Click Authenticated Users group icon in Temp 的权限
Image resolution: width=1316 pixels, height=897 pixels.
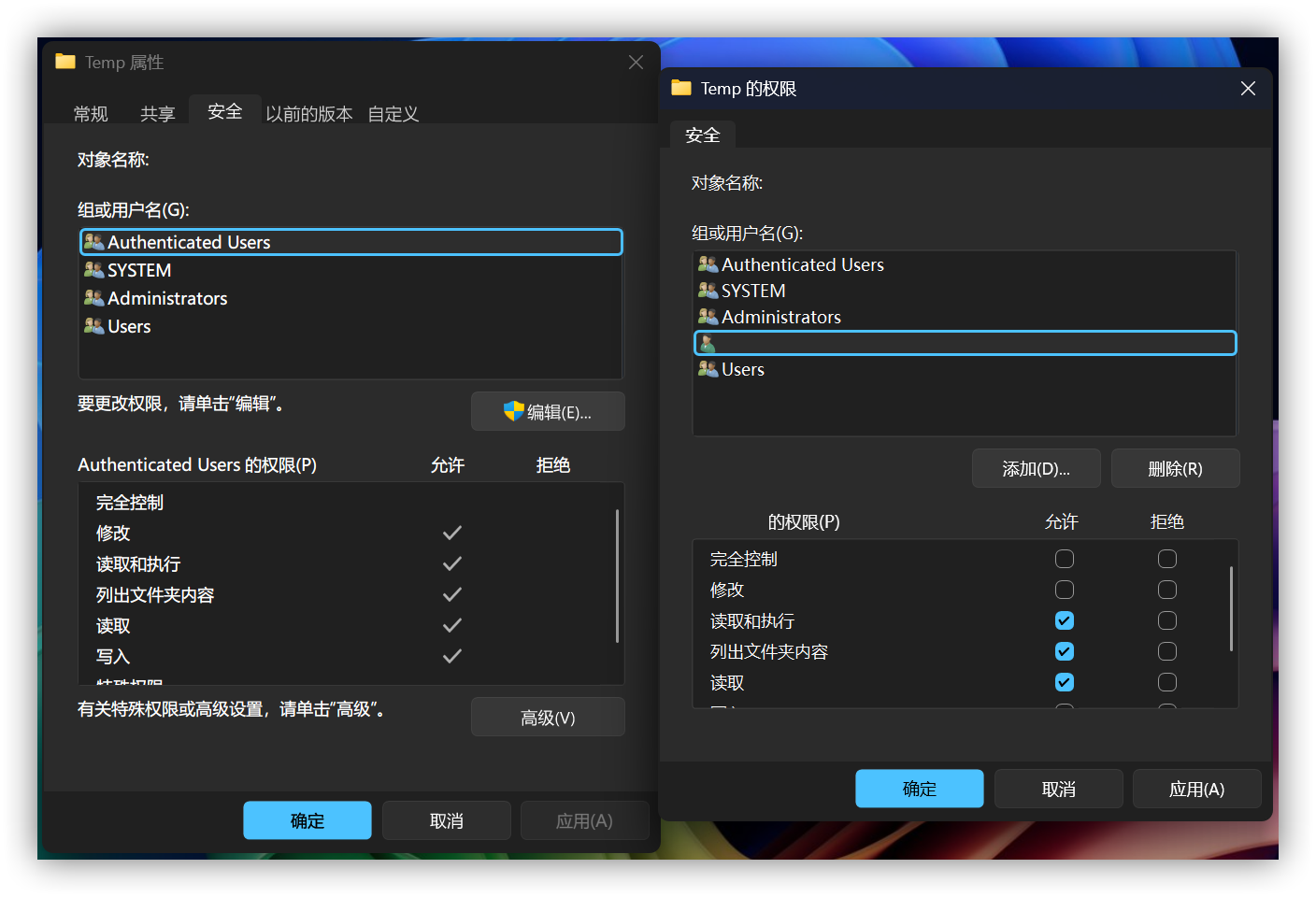coord(708,264)
